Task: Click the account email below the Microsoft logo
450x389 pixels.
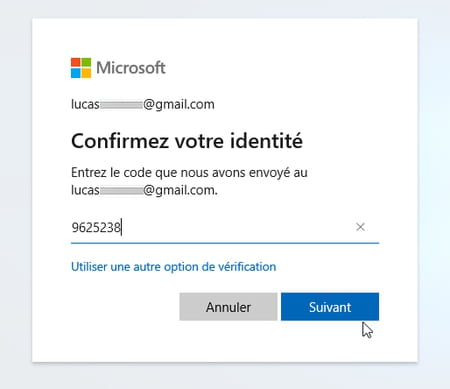Action: 143,104
